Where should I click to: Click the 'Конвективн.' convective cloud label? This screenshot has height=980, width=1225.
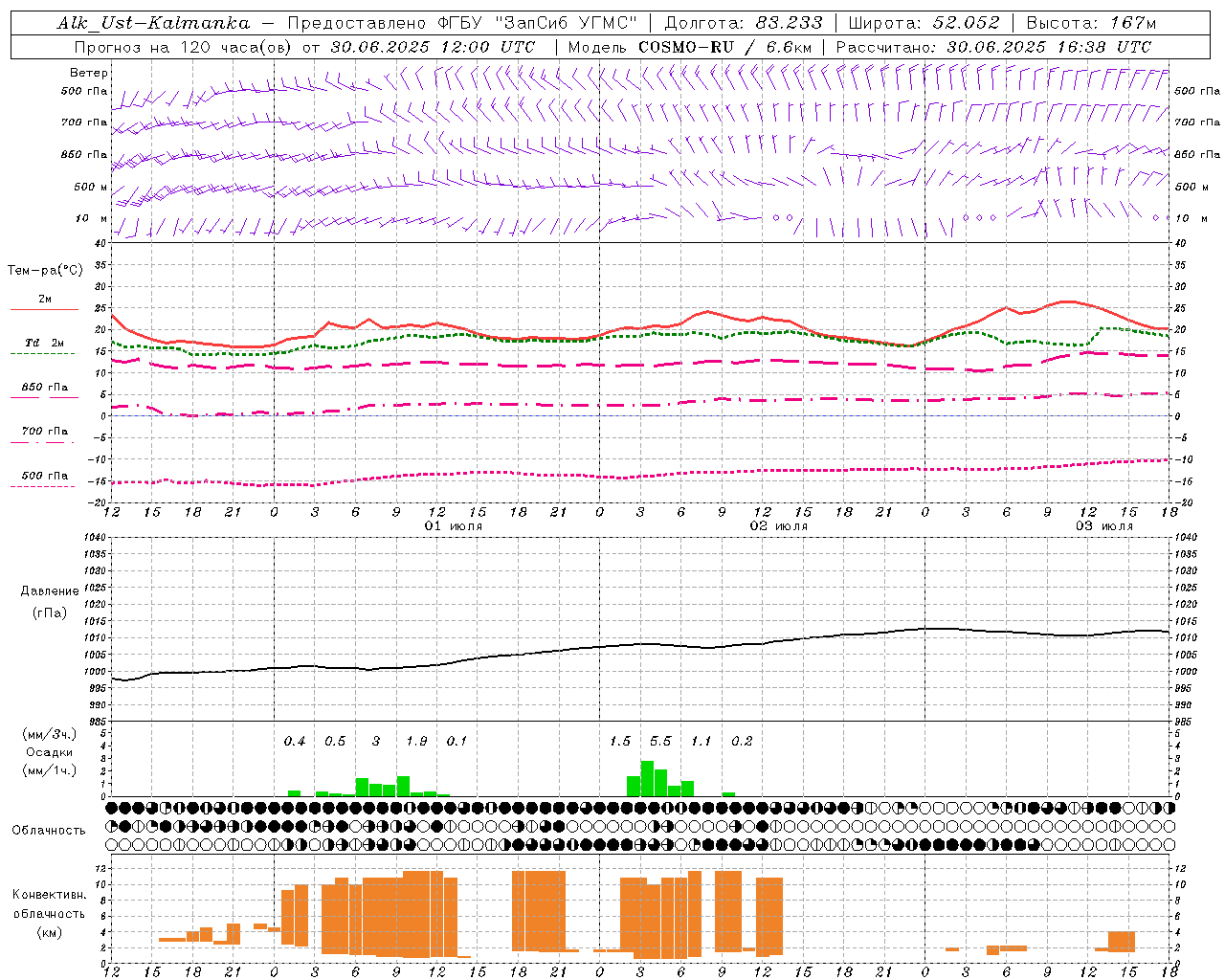click(x=50, y=895)
